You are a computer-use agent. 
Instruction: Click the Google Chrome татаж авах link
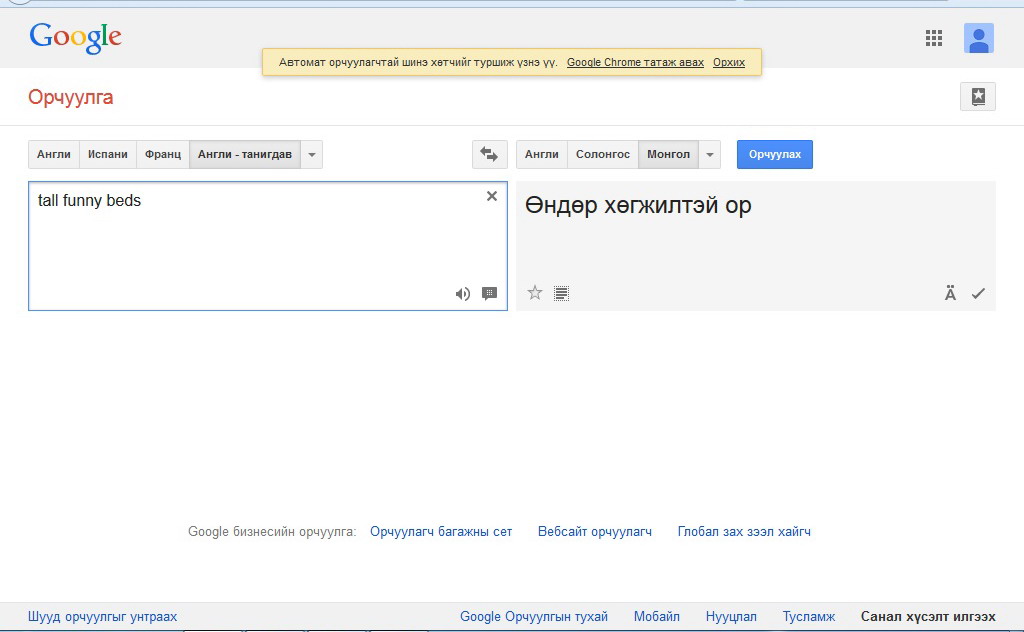635,62
